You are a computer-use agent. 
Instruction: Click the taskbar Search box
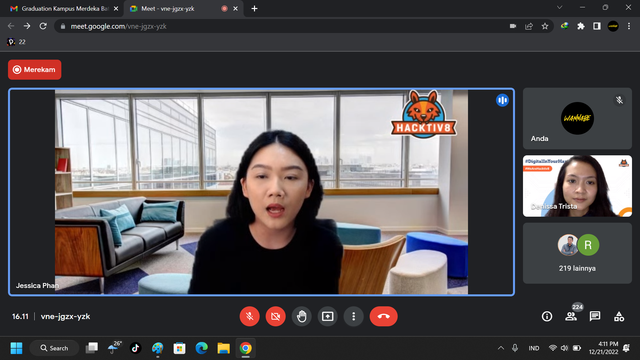tap(54, 348)
